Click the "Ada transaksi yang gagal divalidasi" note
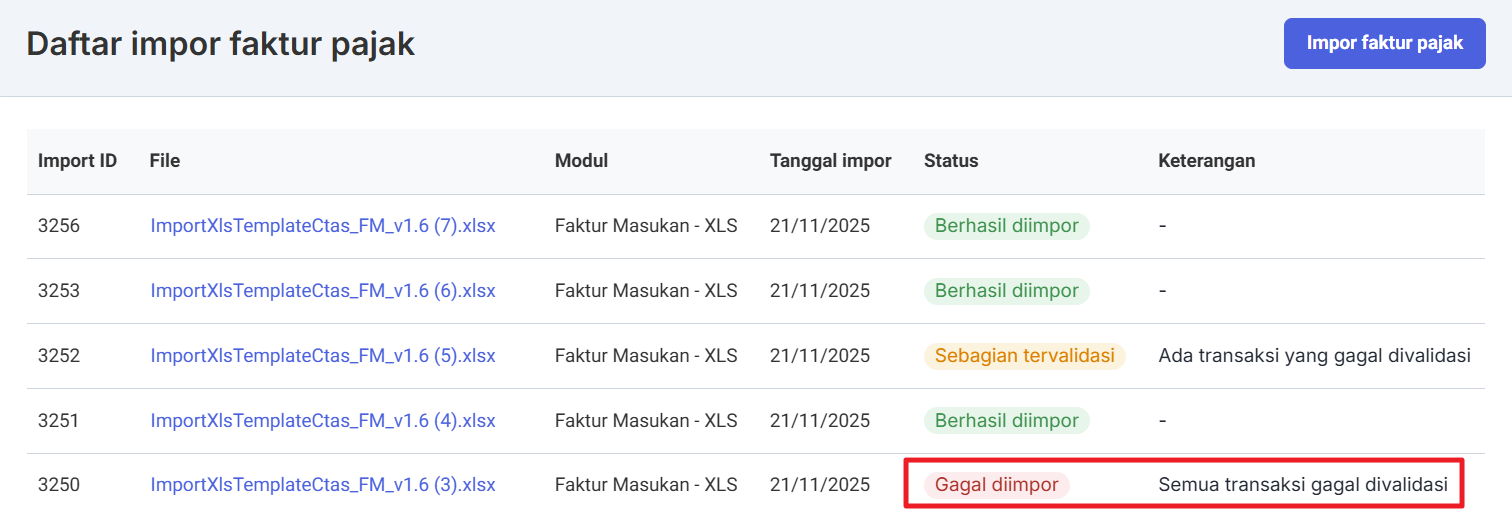This screenshot has height=513, width=1512. click(1314, 356)
